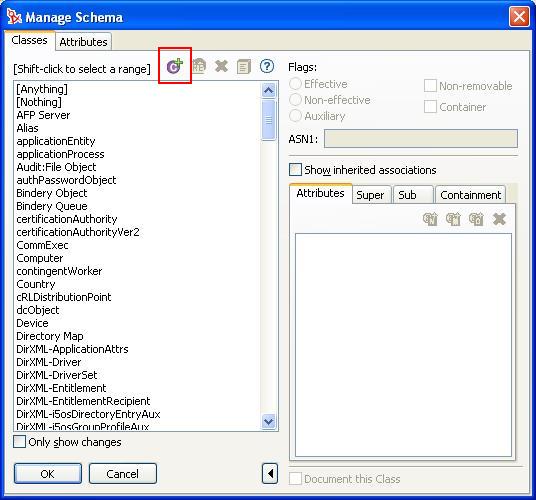The height and width of the screenshot is (500, 536).
Task: Click the document page icon left of Help
Action: coord(244,66)
